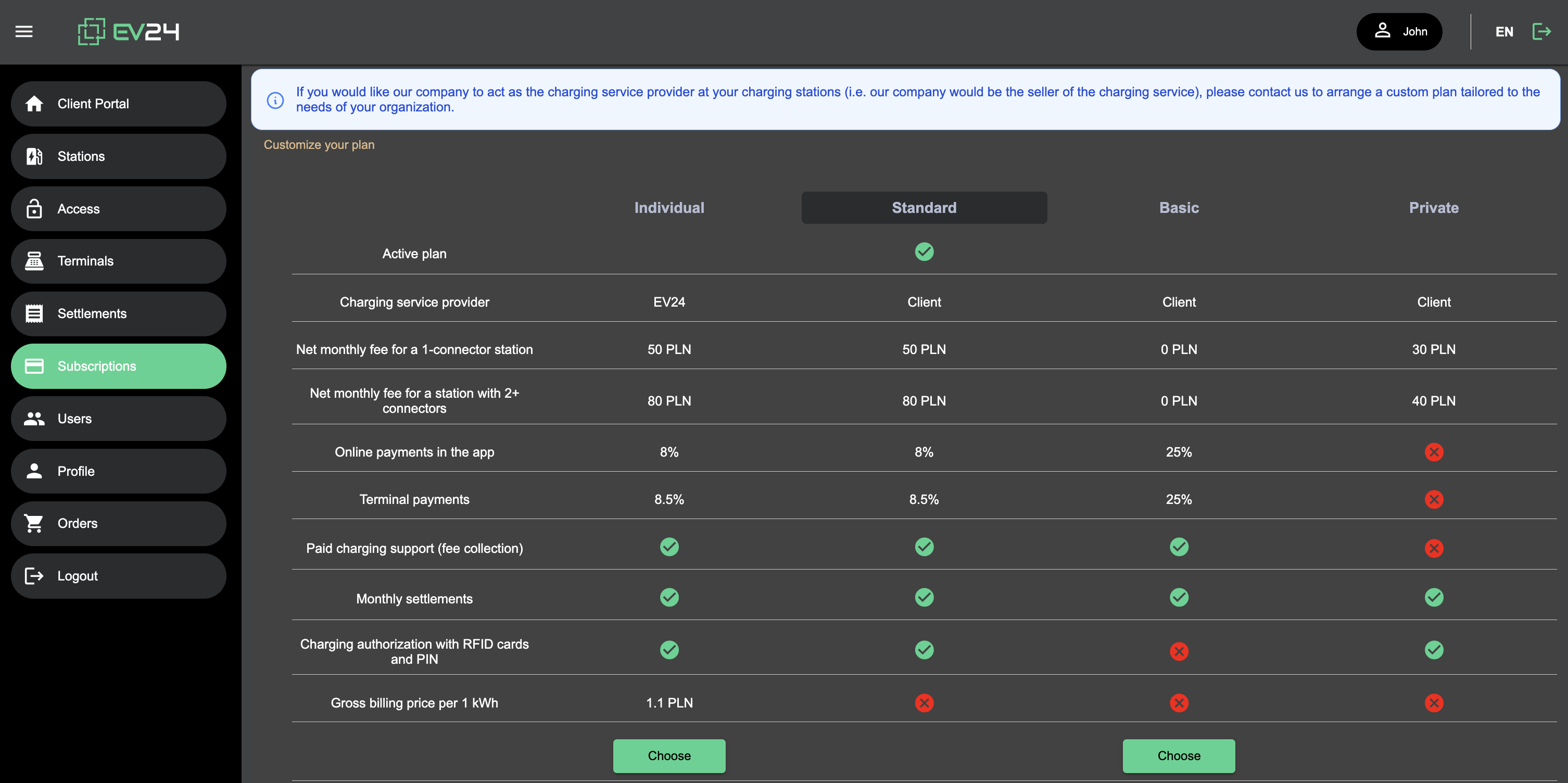Click the Access padlock icon
1568x783 pixels.
[34, 209]
